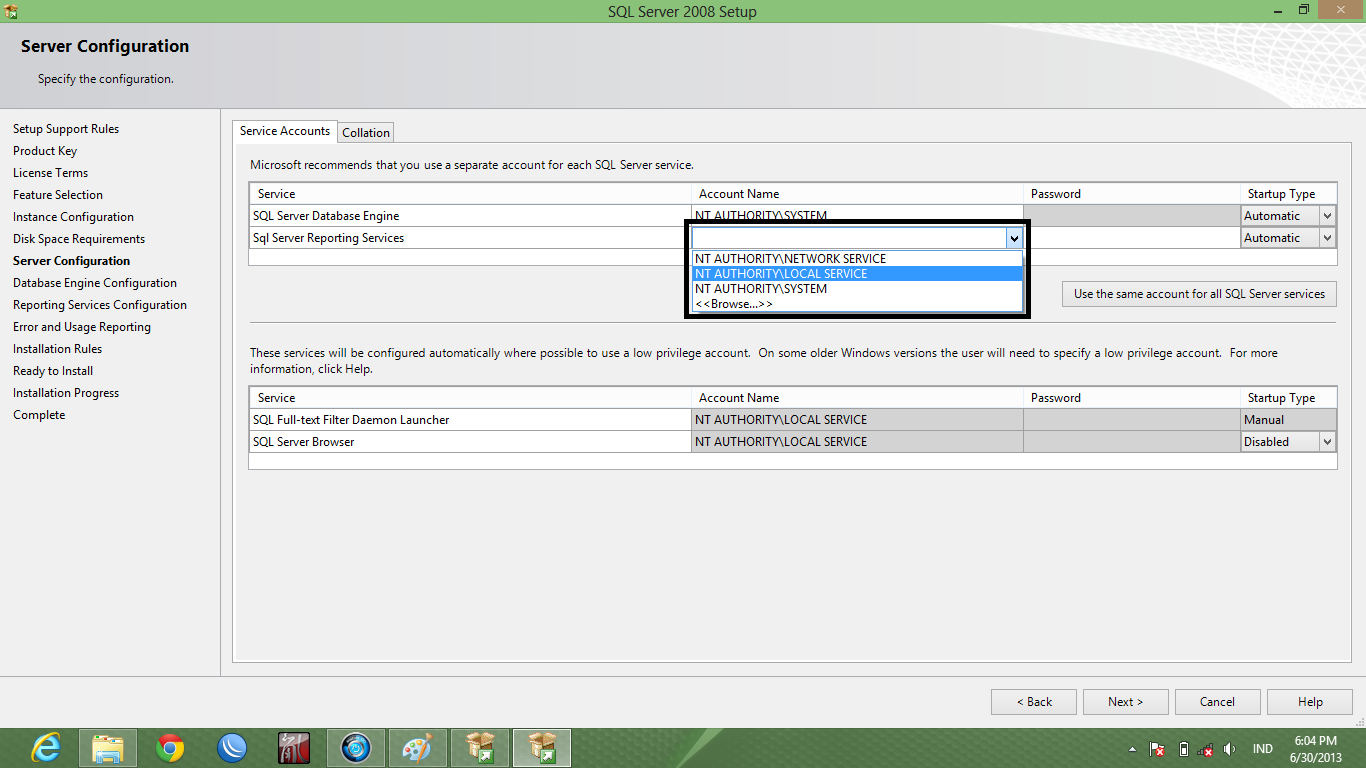
Task: Click the bold Server Configuration step
Action: [x=71, y=261]
